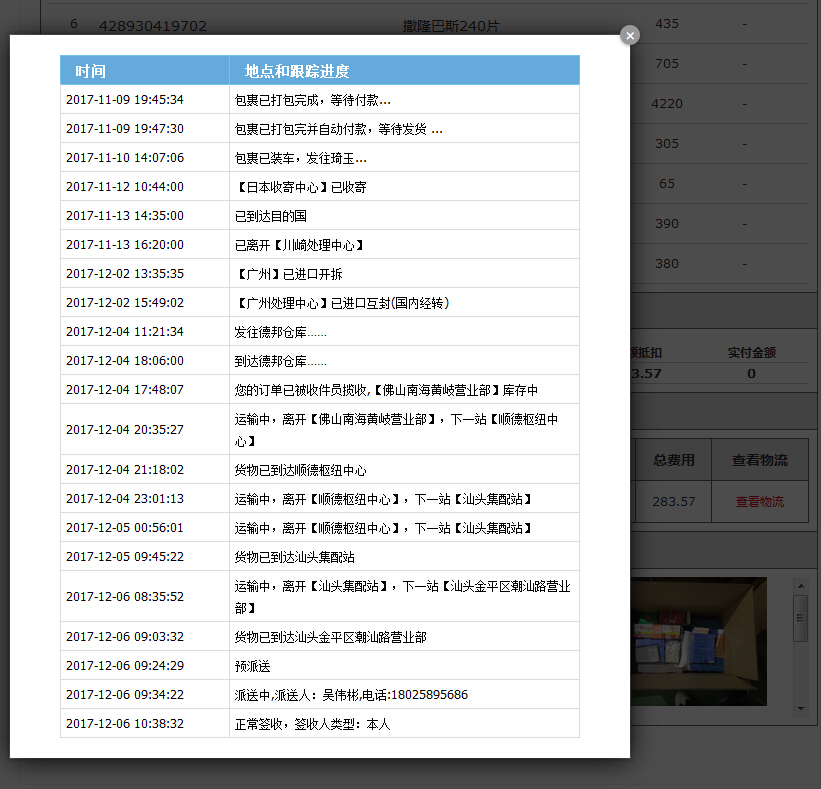This screenshot has height=789, width=821.
Task: Click the value 4220 in background list
Action: [x=667, y=104]
